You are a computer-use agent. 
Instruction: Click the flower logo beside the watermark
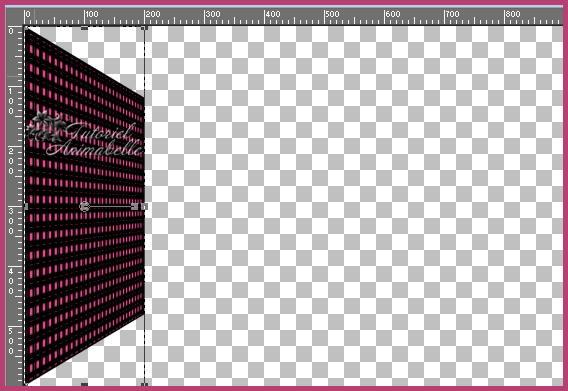click(x=45, y=126)
